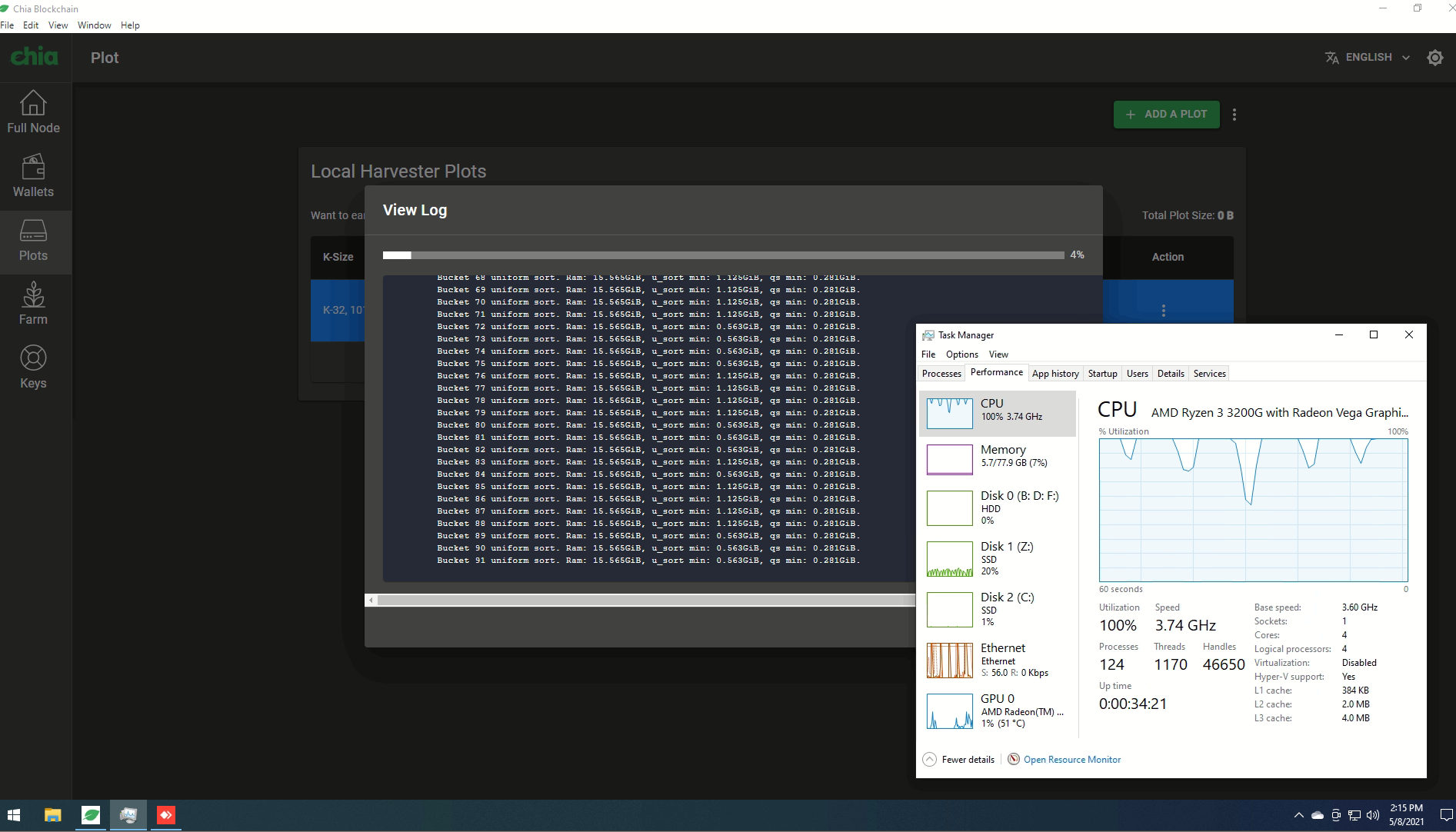
Task: Select Disk 0 (B: D: F:) item
Action: tap(998, 508)
